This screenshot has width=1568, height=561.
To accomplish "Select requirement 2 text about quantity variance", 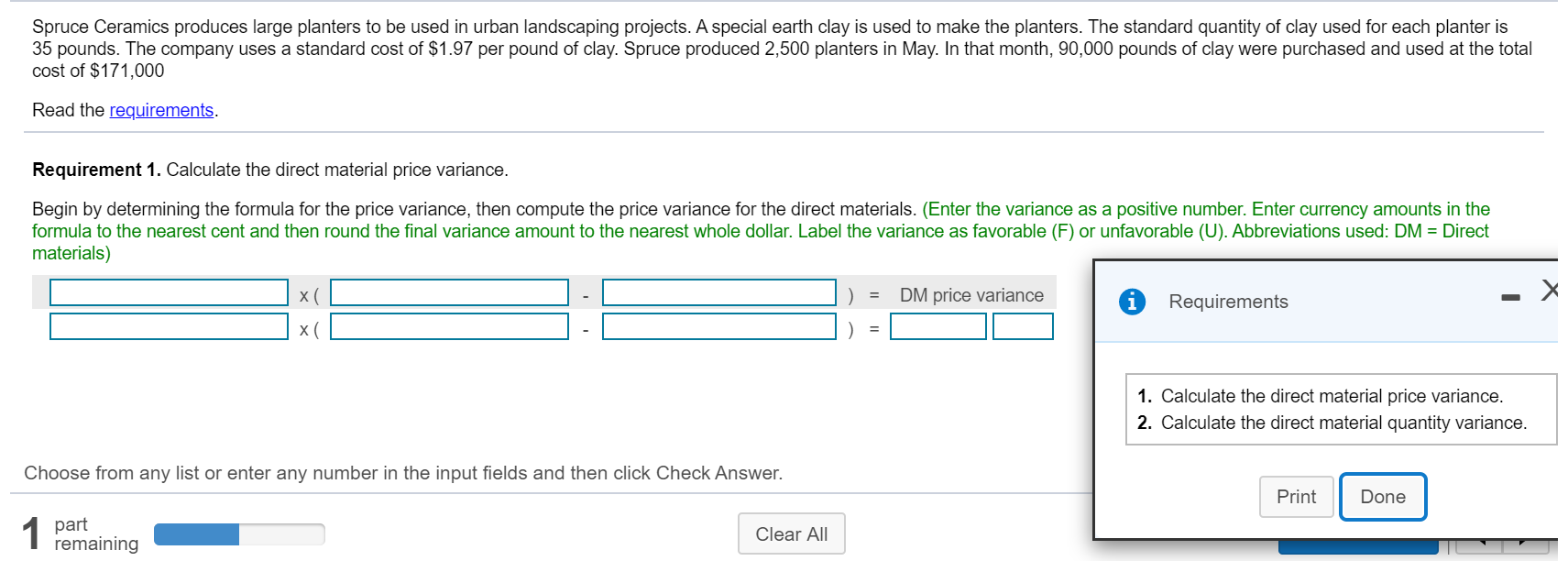I will pos(1343,423).
